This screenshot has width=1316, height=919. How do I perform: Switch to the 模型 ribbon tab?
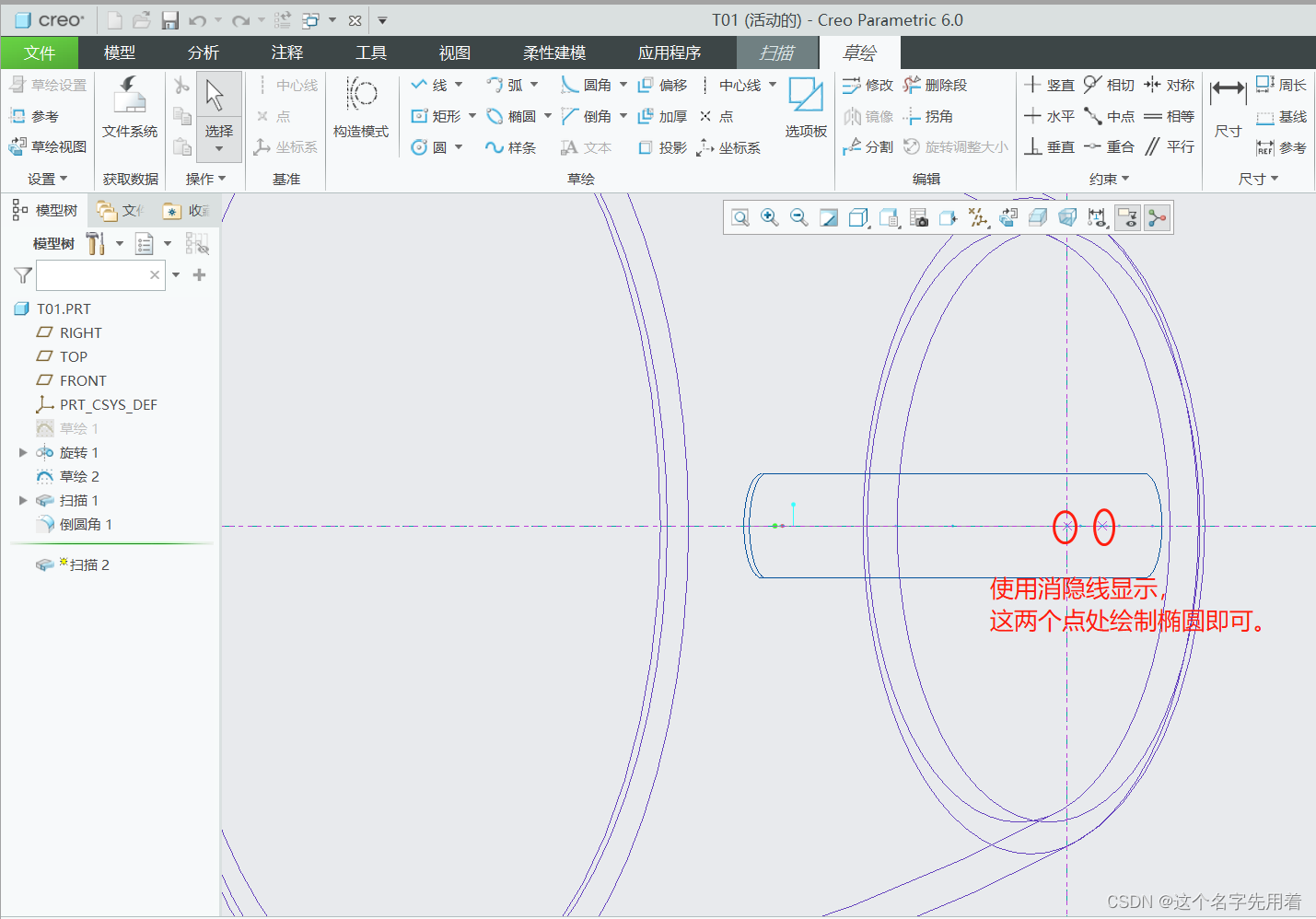[x=120, y=52]
